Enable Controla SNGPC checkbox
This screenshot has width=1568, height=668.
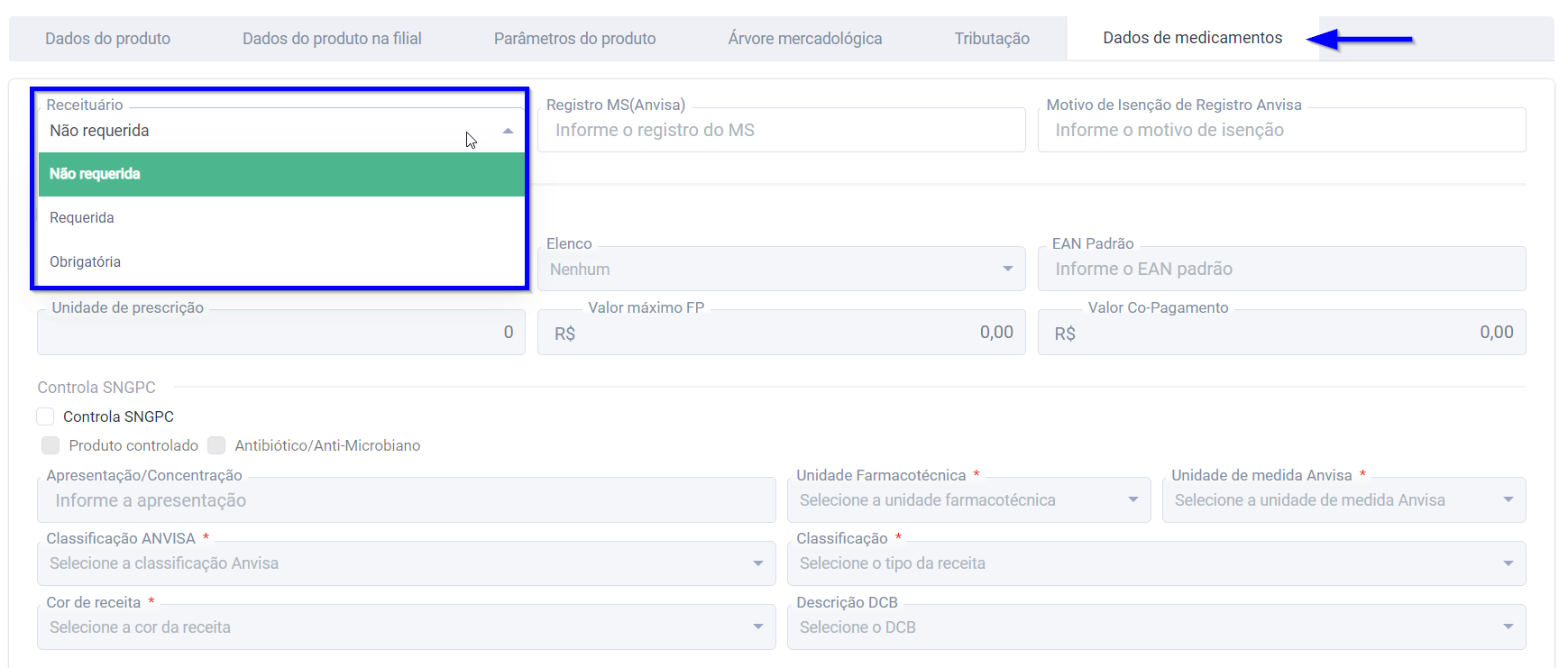click(x=45, y=416)
